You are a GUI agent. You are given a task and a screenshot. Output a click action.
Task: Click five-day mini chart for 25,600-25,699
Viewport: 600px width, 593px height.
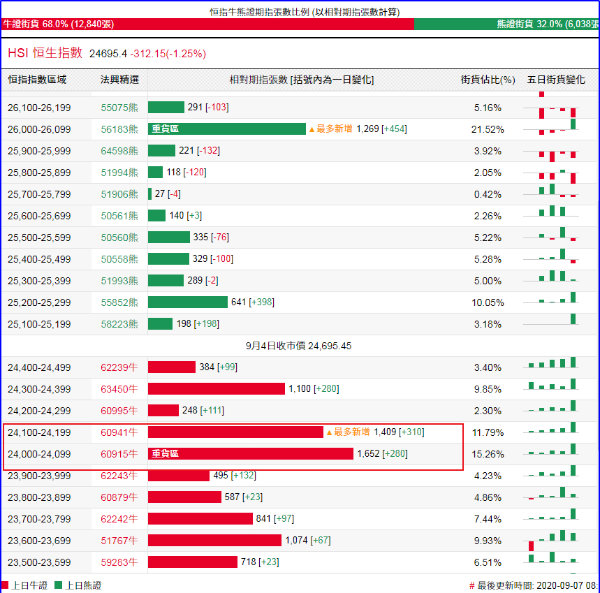551,212
